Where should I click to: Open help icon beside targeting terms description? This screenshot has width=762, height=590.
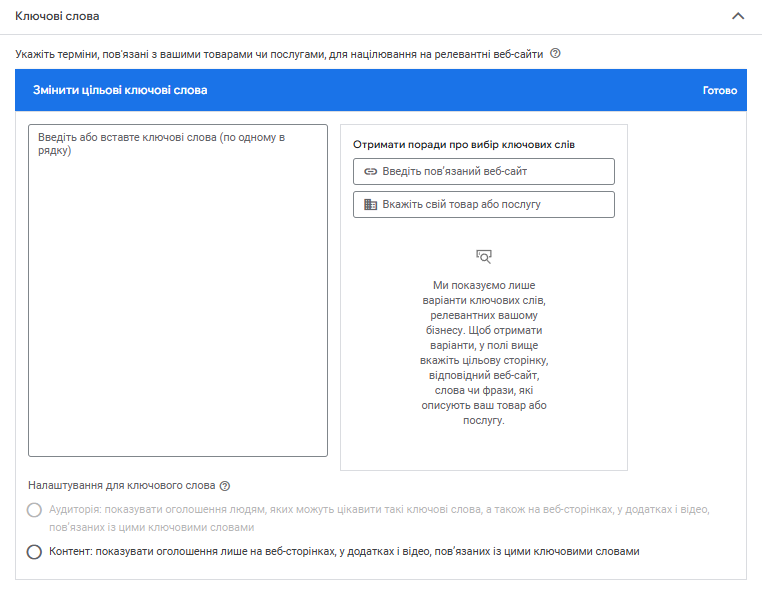point(555,54)
